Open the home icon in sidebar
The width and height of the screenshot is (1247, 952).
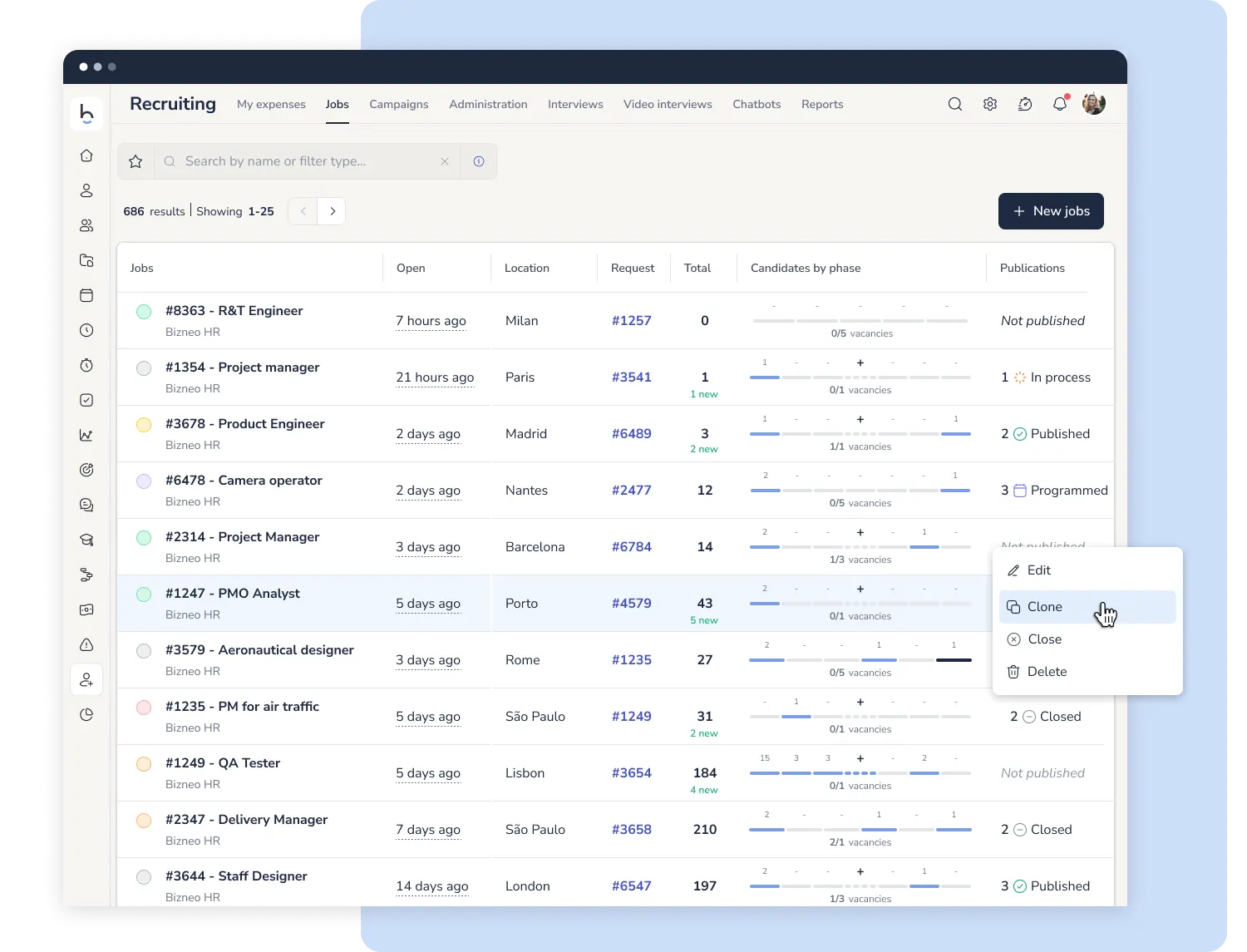pos(86,155)
